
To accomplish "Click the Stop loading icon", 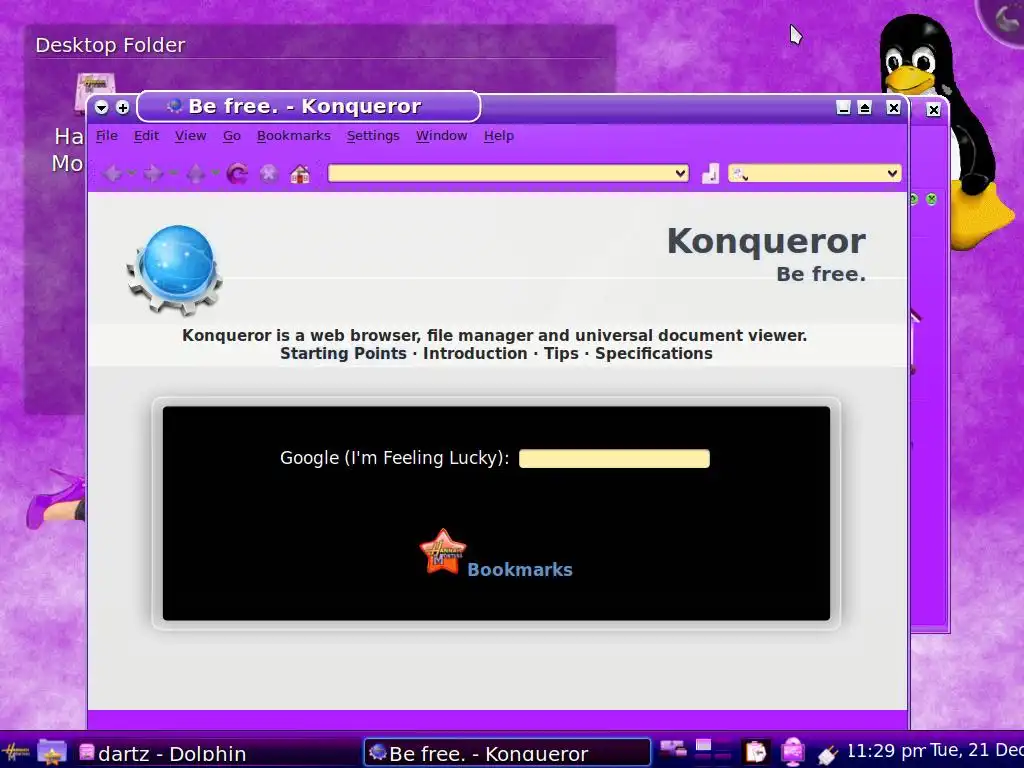I will [x=268, y=174].
